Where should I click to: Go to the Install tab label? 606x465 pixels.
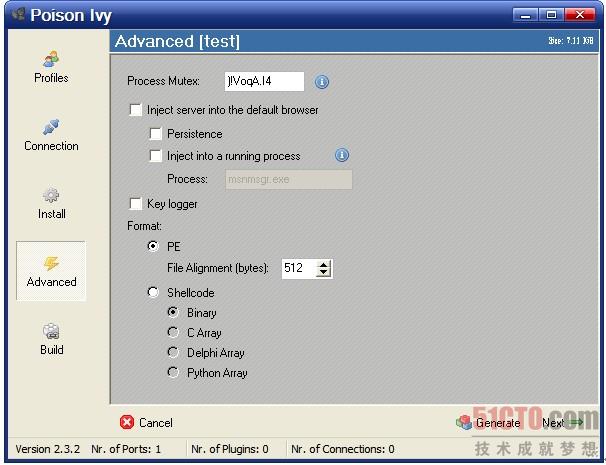[51, 214]
